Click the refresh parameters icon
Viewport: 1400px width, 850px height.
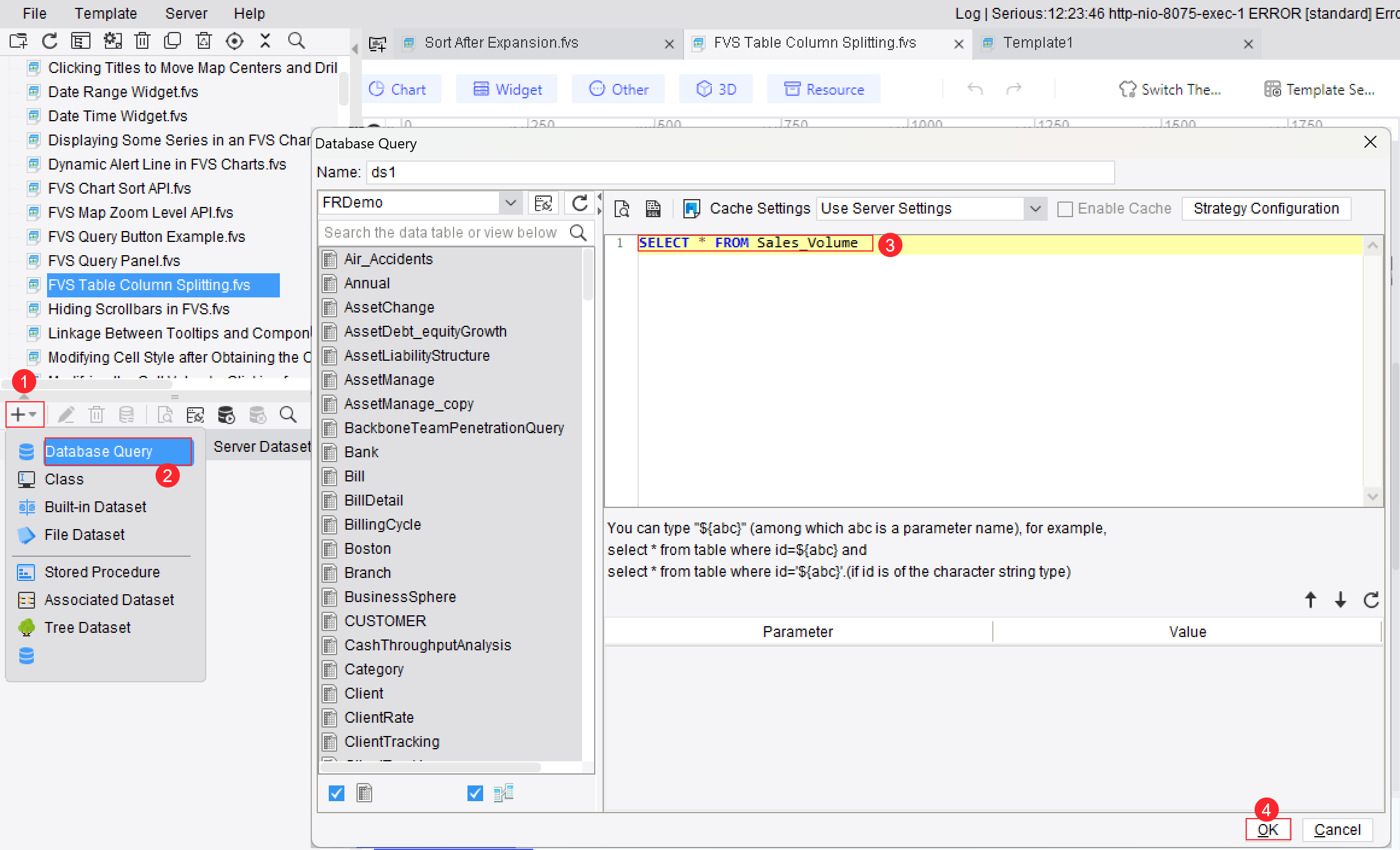point(1371,600)
